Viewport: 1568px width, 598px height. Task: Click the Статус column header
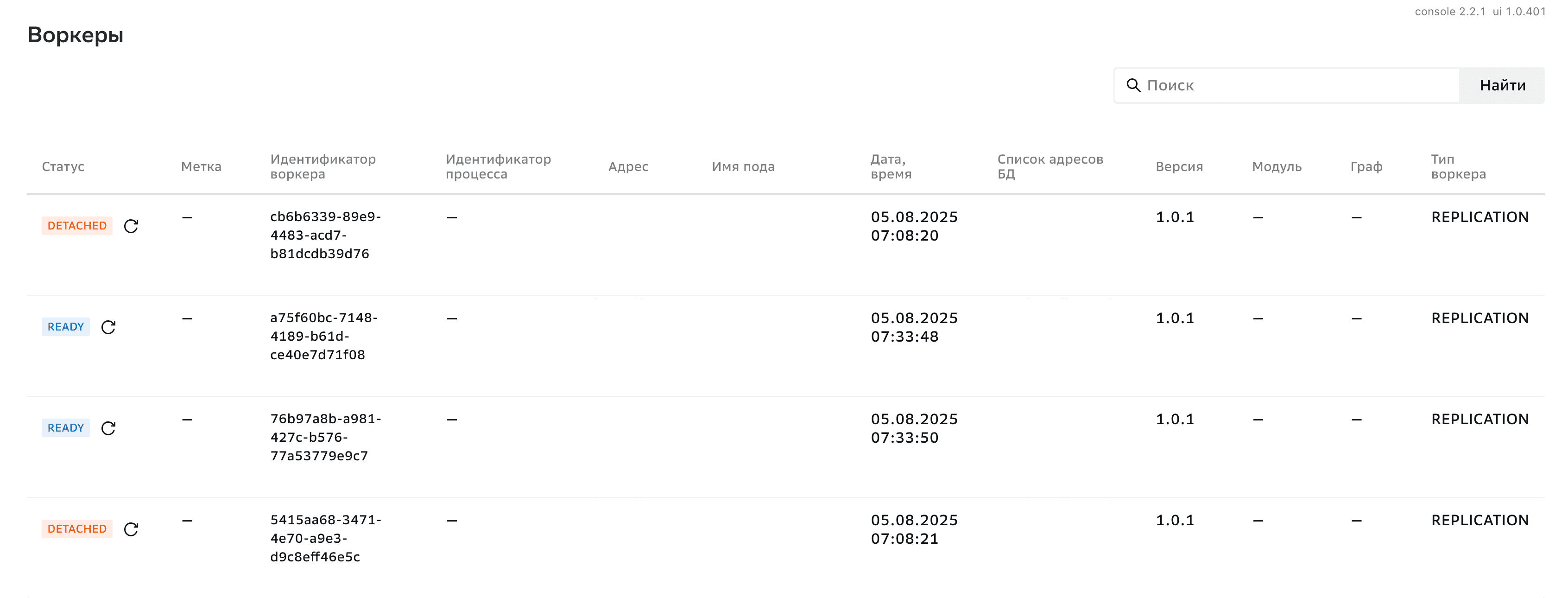pos(63,167)
